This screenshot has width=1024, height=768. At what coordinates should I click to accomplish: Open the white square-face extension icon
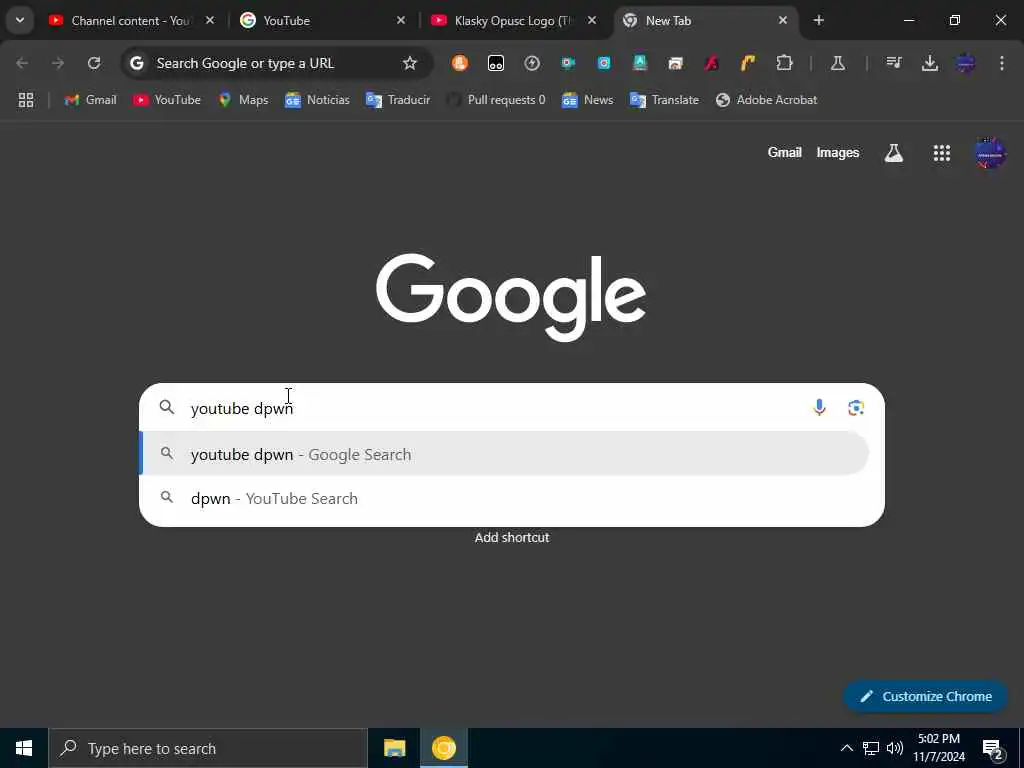click(496, 63)
